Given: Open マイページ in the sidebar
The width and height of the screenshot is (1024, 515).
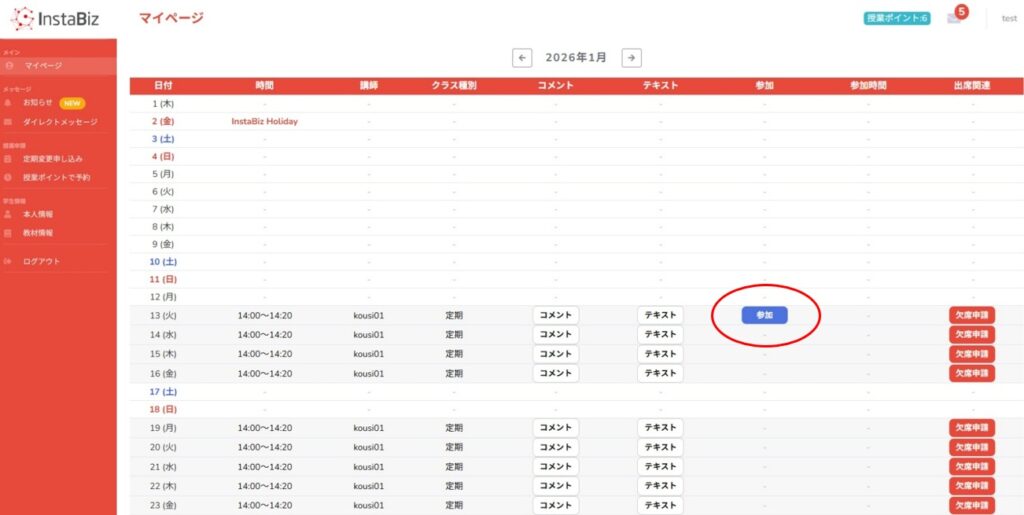Looking at the screenshot, I should pos(43,66).
